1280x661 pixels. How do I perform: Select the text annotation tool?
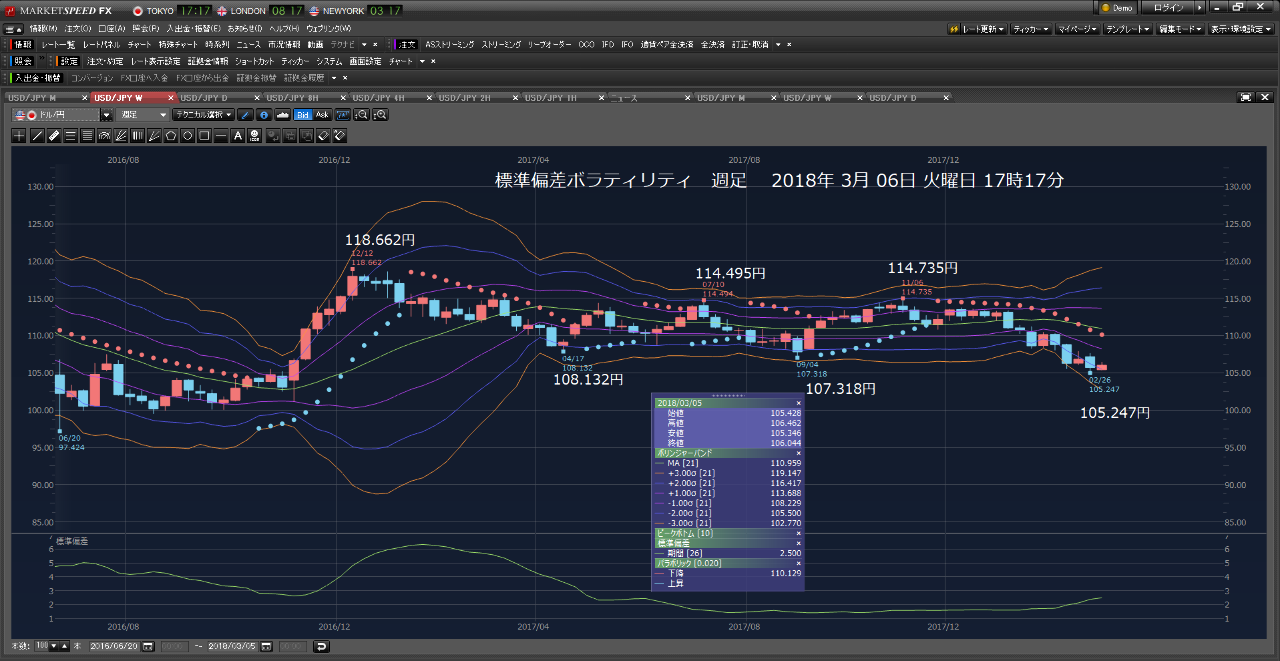pos(238,135)
